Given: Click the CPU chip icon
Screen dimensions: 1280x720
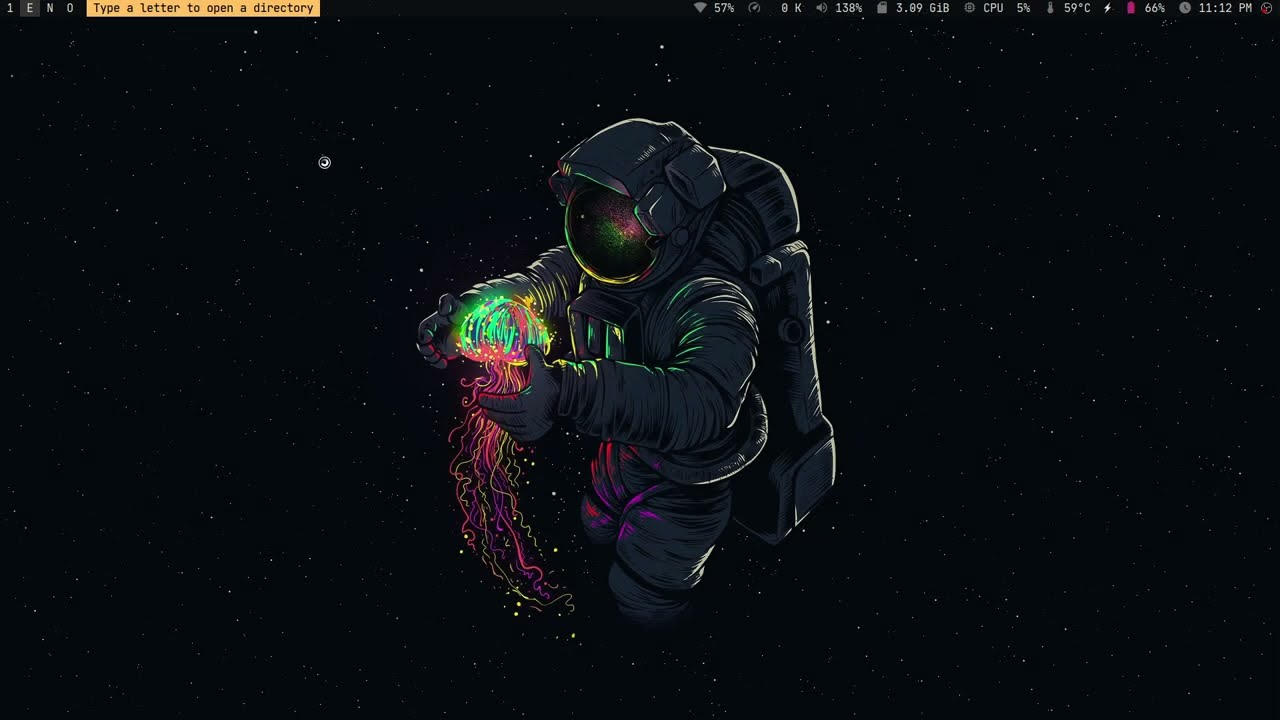Looking at the screenshot, I should [969, 8].
